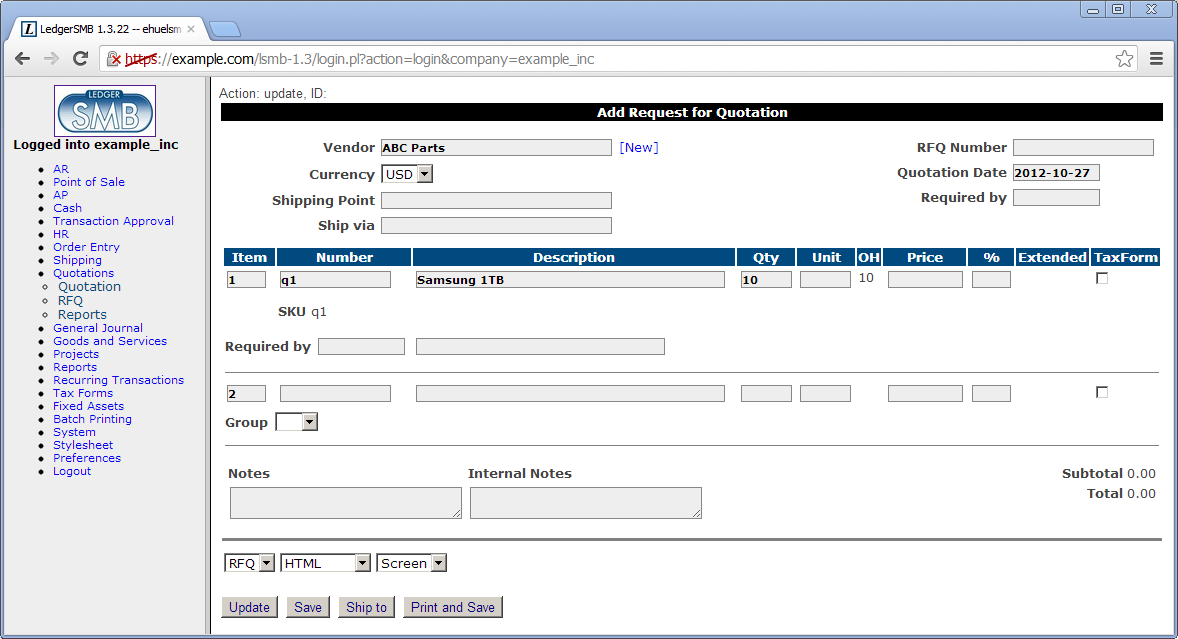The width and height of the screenshot is (1178, 639).
Task: Click the Vendor field with ABC Parts
Action: 496,148
